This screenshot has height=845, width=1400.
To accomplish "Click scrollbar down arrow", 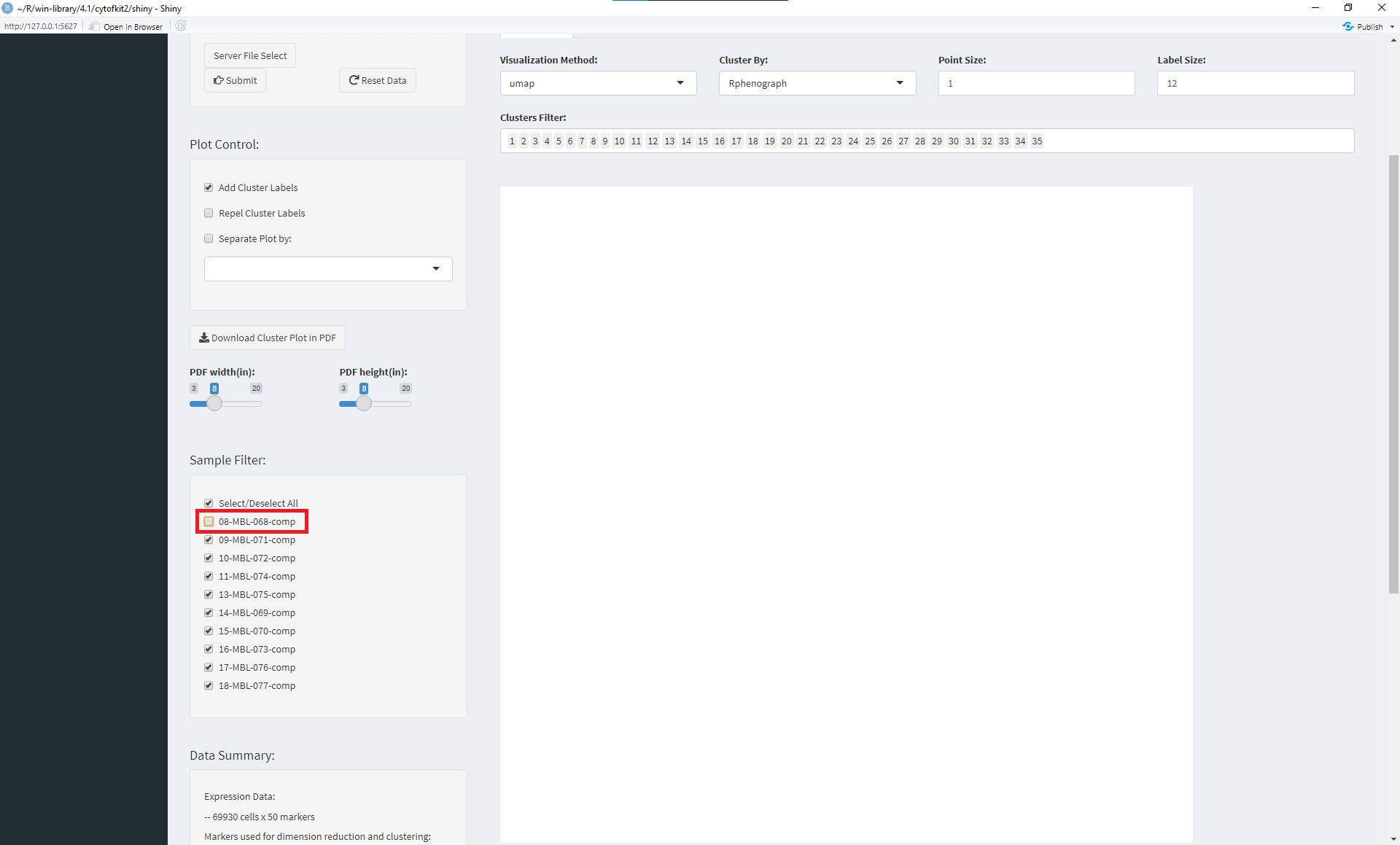I will tap(1393, 839).
